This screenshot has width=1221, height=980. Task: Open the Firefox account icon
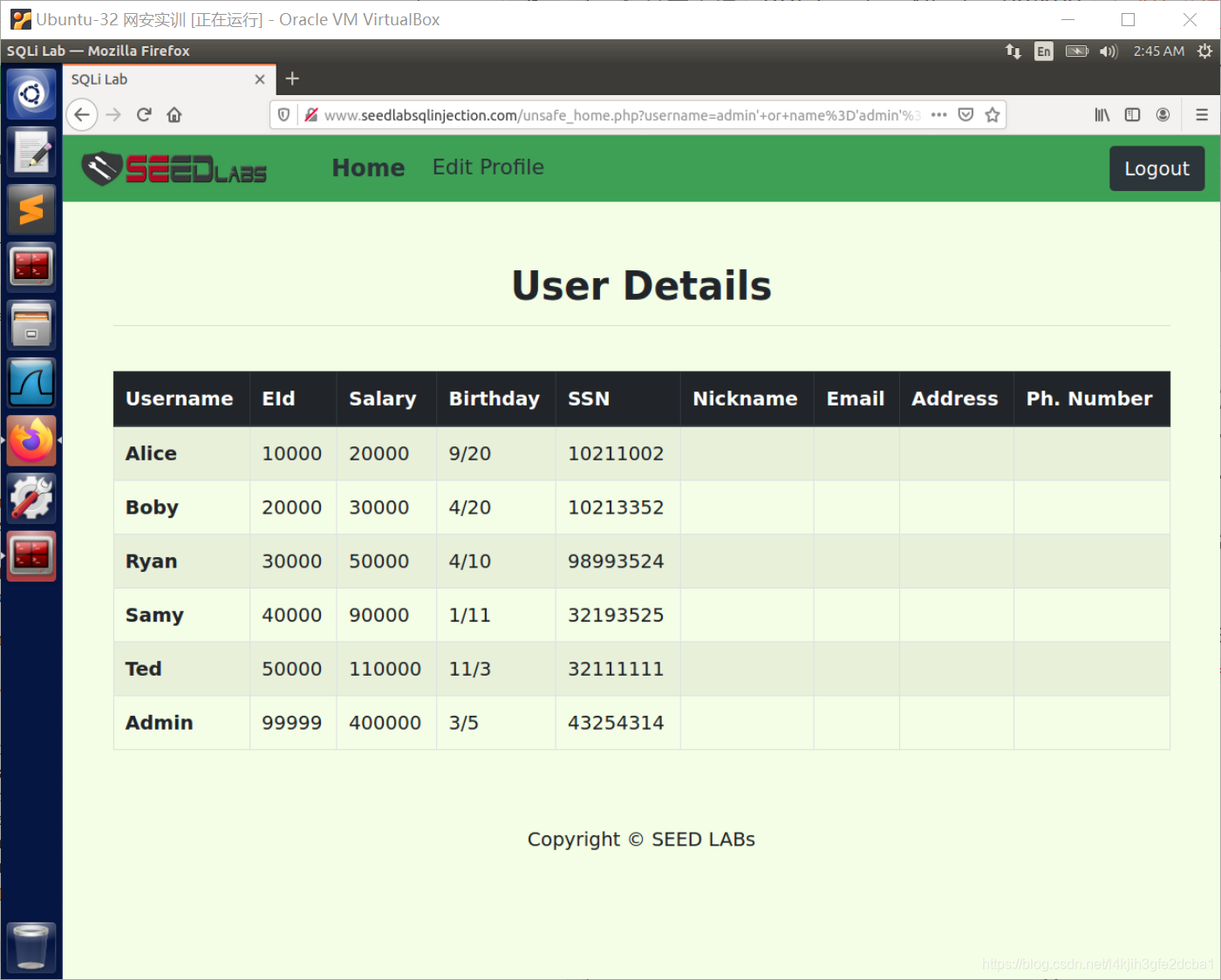coord(1163,114)
